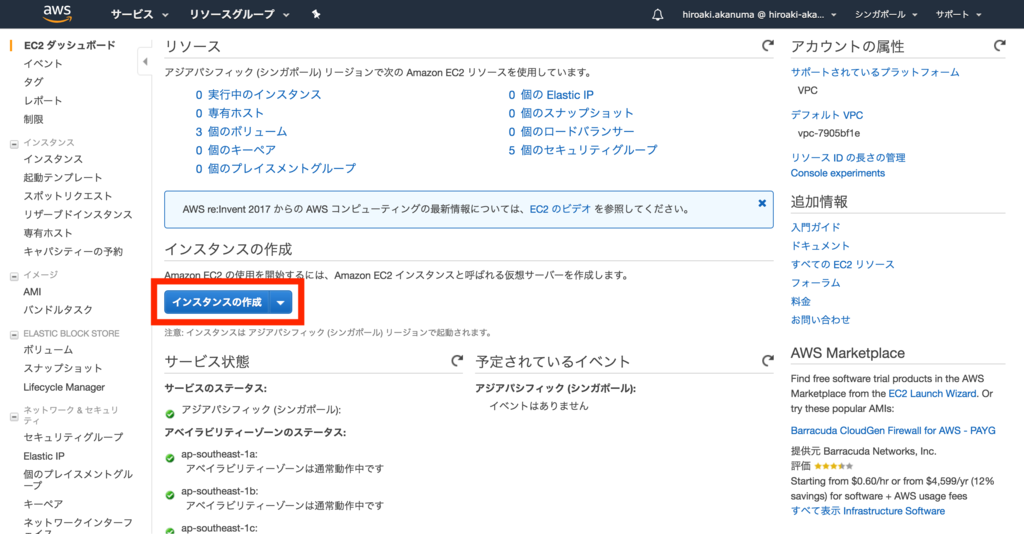Collapse the インスタンス sidebar section
Viewport: 1024px width, 534px height.
pos(14,144)
